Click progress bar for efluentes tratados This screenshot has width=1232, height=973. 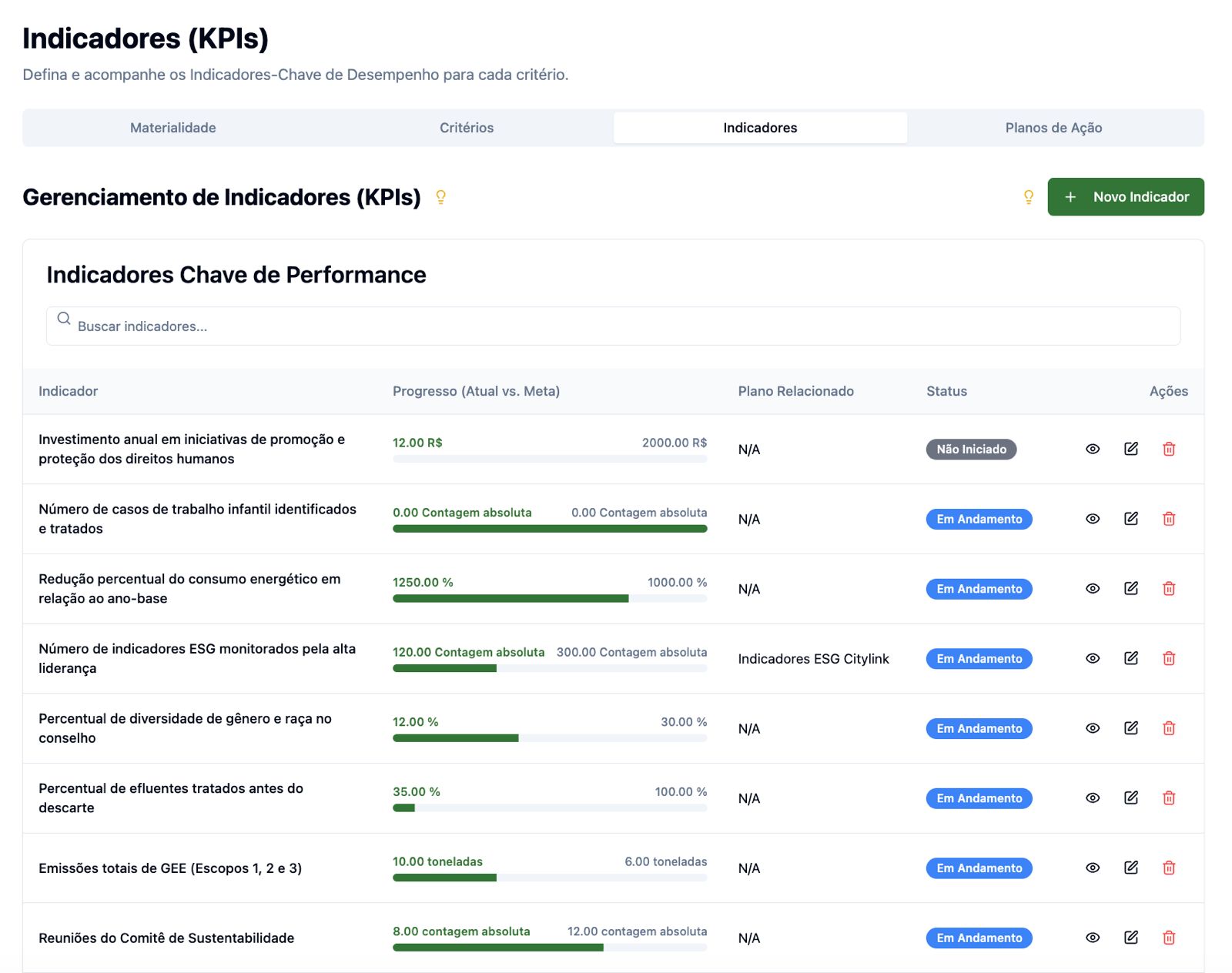pos(549,808)
